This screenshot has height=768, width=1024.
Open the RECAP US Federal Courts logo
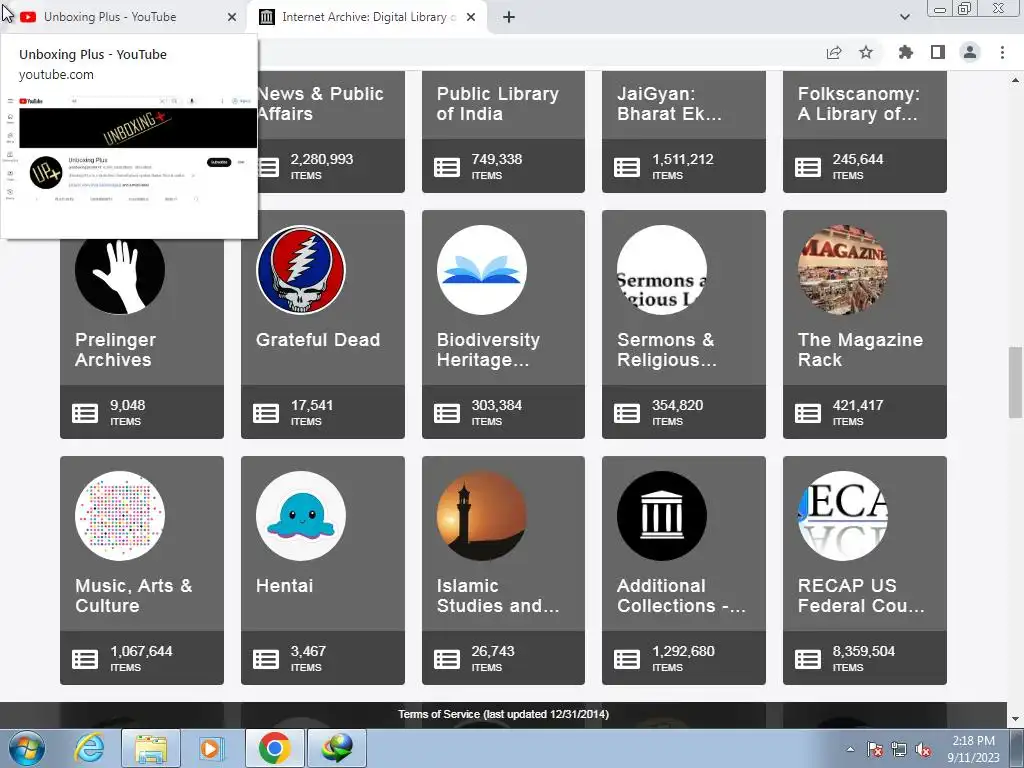(843, 516)
